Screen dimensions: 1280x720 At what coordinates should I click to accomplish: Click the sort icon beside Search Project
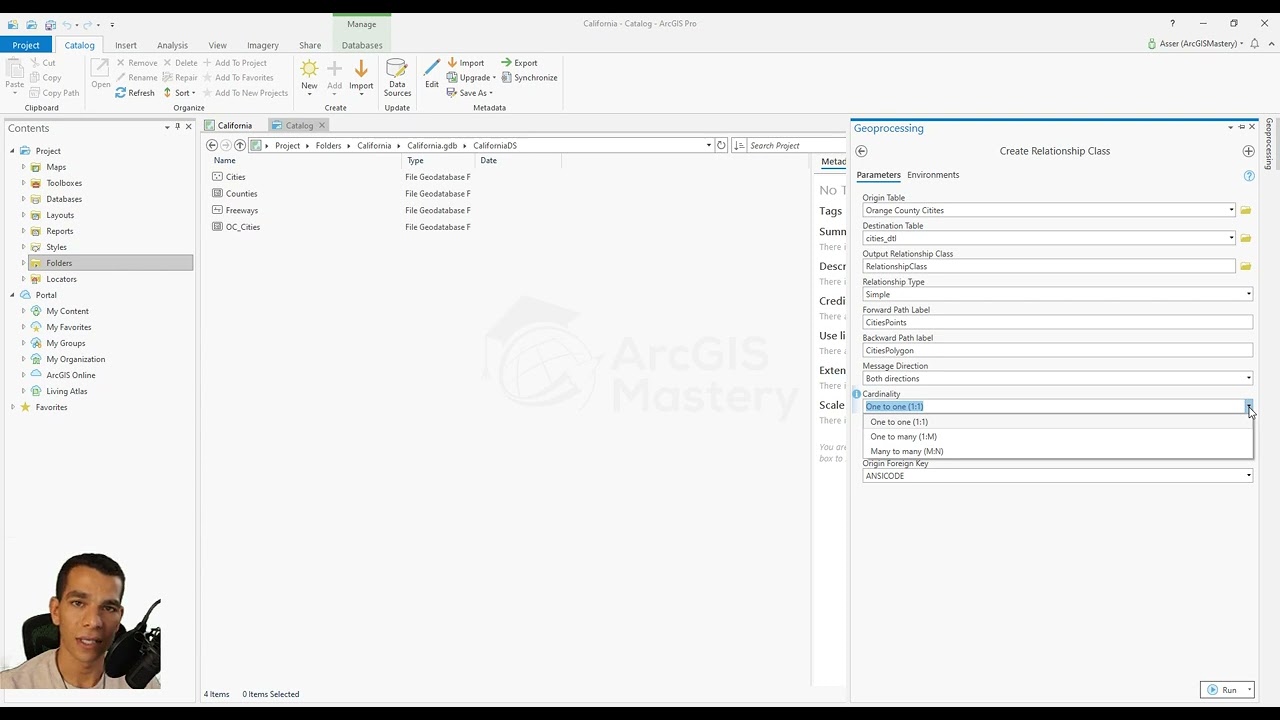(739, 146)
